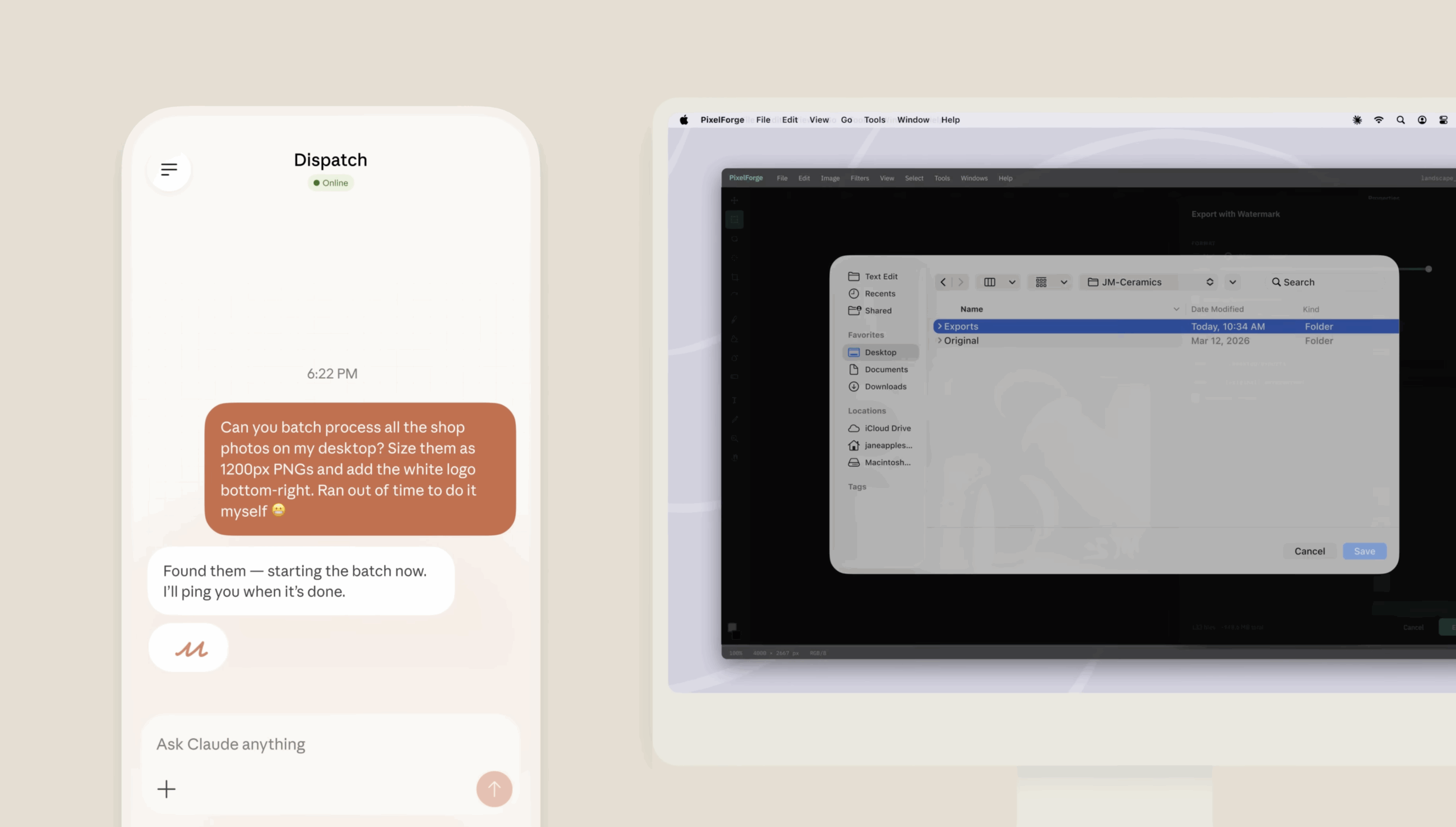Click the Wi-Fi status icon
The height and width of the screenshot is (827, 1456).
[x=1379, y=120]
